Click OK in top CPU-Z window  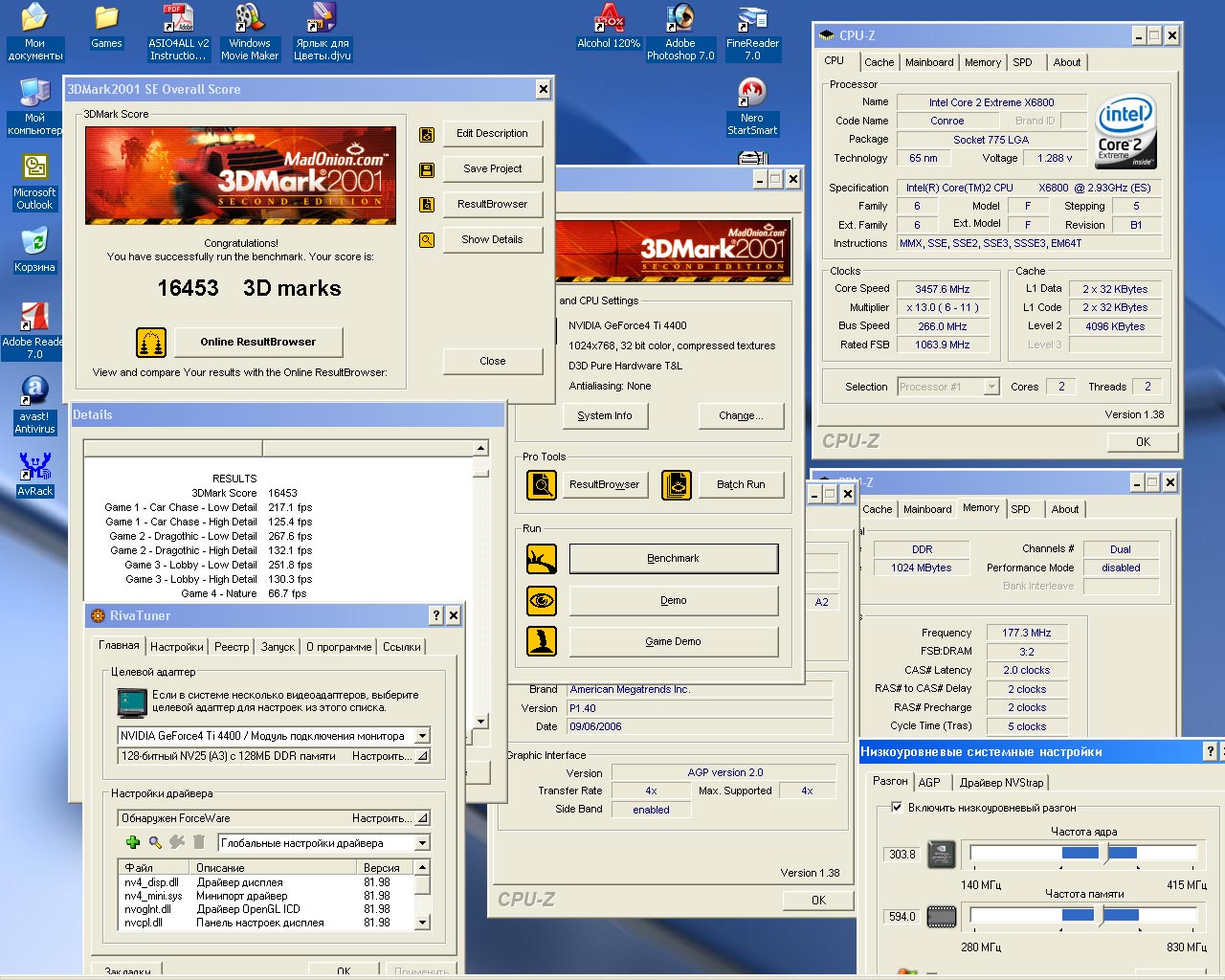point(1143,442)
